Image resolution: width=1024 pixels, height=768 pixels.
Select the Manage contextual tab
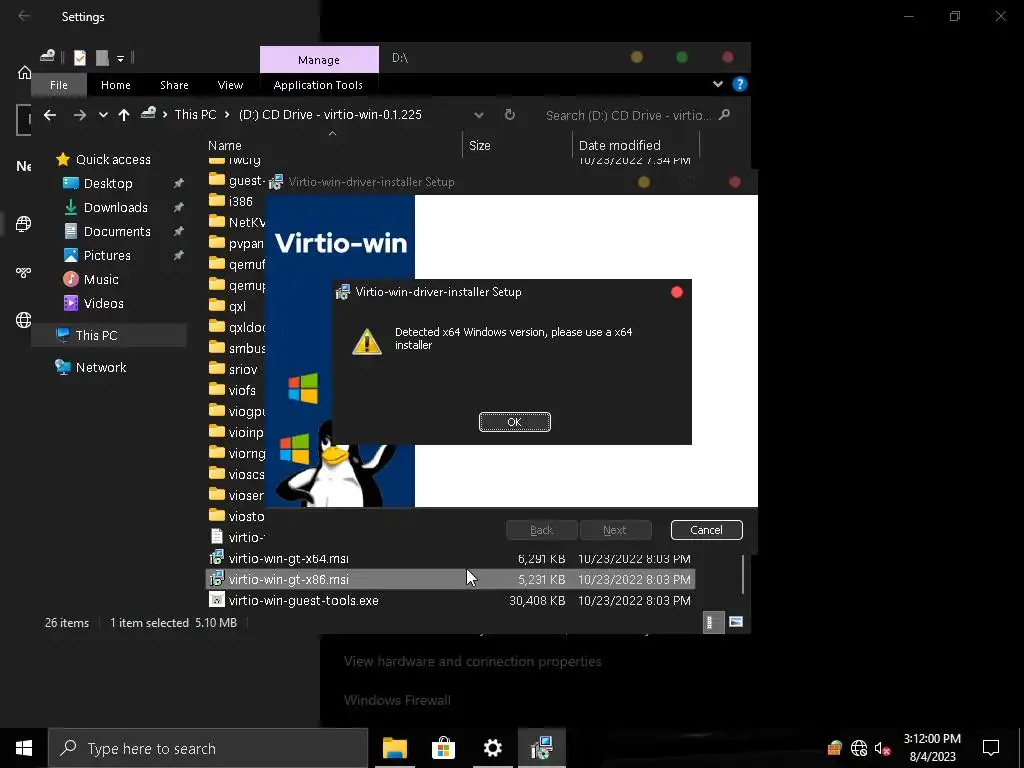pos(319,59)
